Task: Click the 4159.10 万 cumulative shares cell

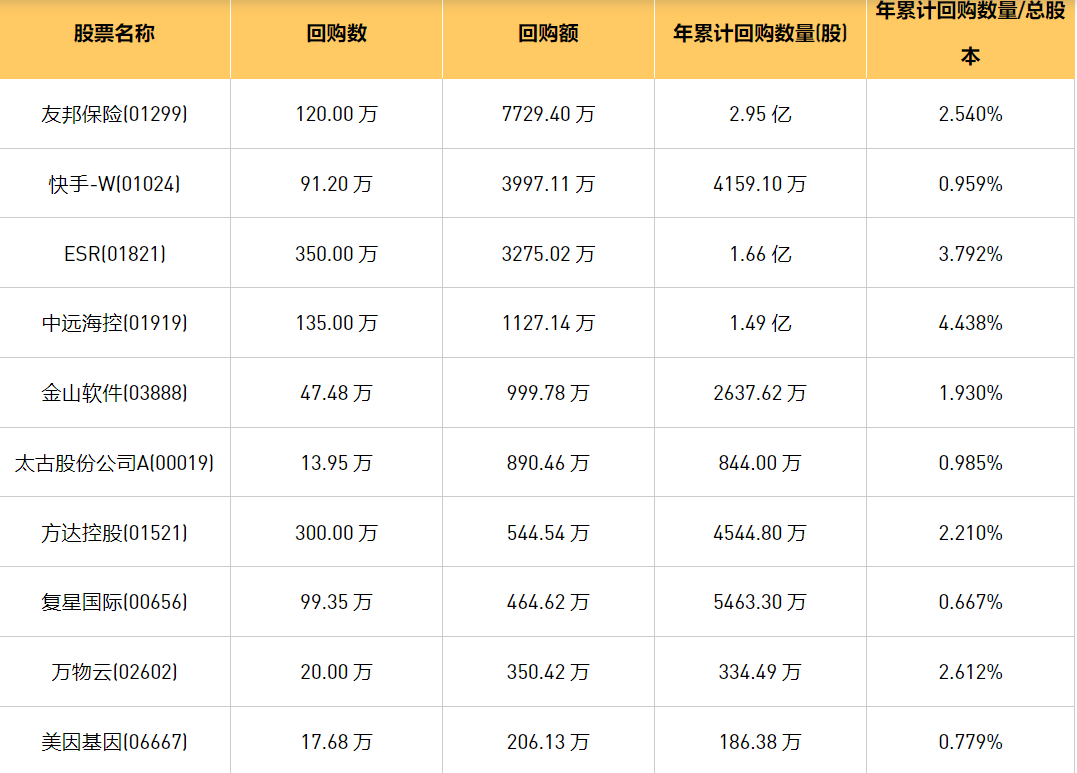Action: coord(760,184)
